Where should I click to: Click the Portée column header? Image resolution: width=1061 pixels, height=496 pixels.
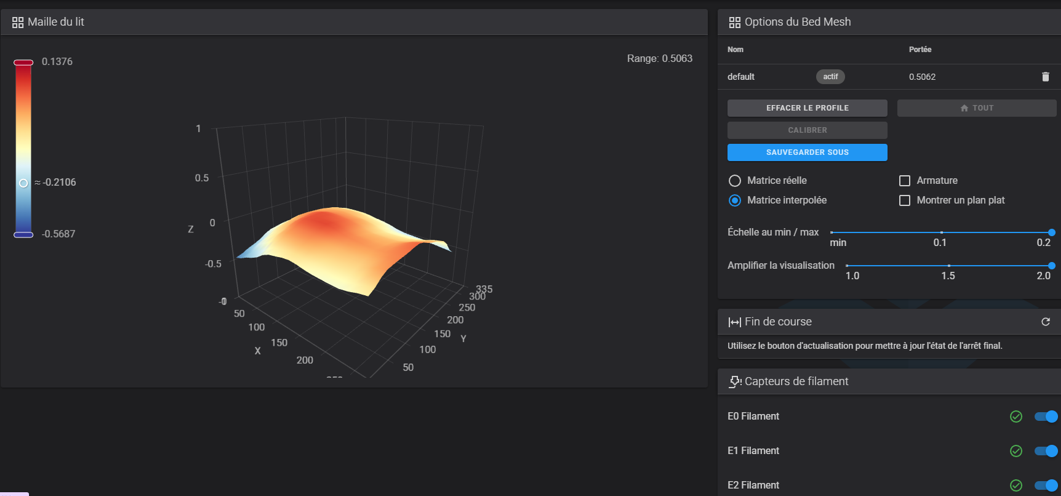[920, 49]
